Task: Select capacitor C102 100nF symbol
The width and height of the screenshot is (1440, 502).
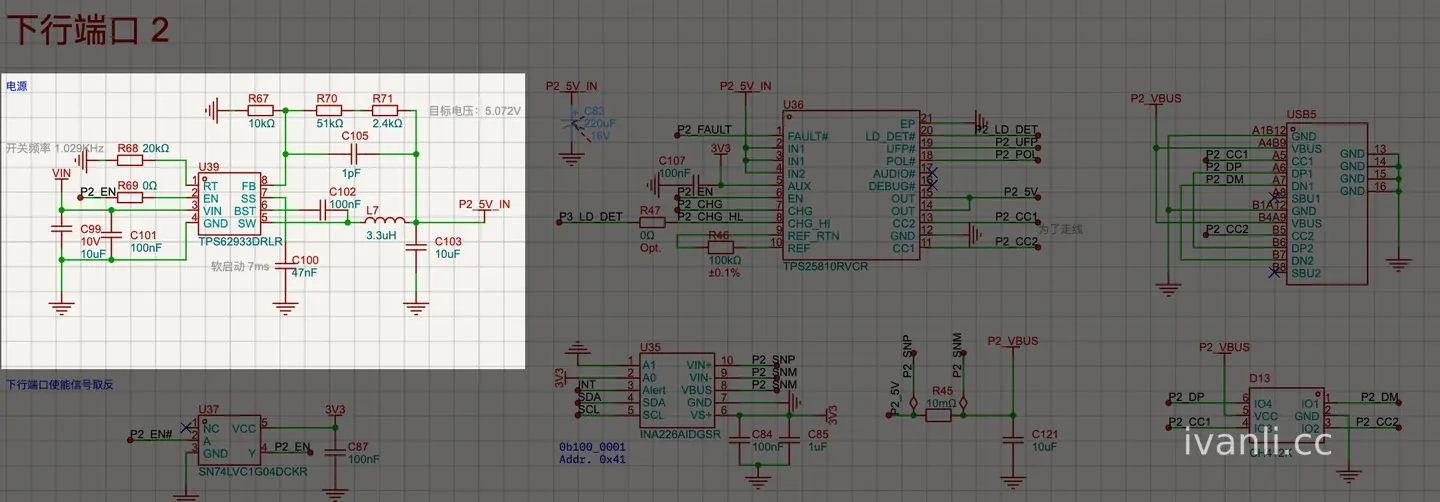Action: [x=324, y=210]
